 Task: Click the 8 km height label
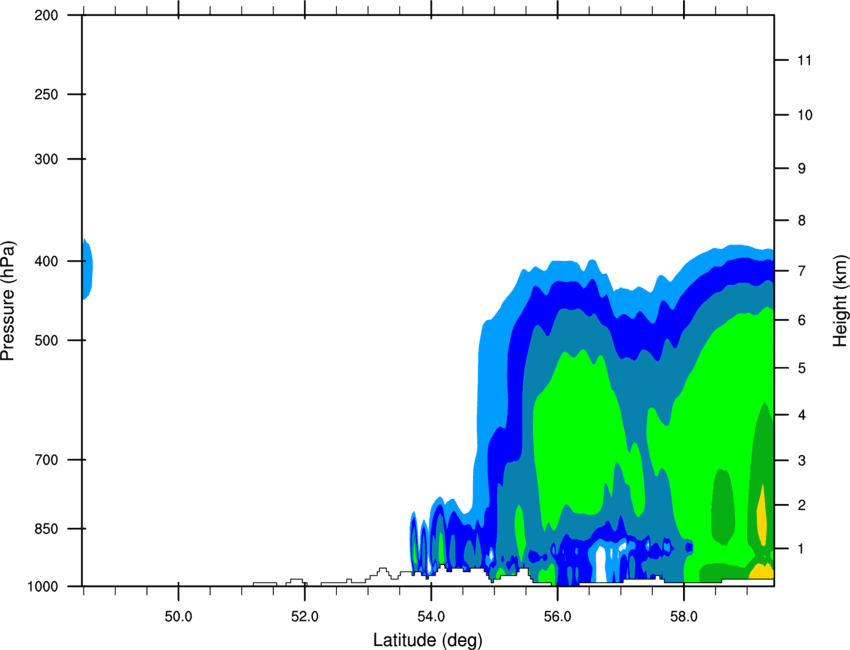coord(802,221)
